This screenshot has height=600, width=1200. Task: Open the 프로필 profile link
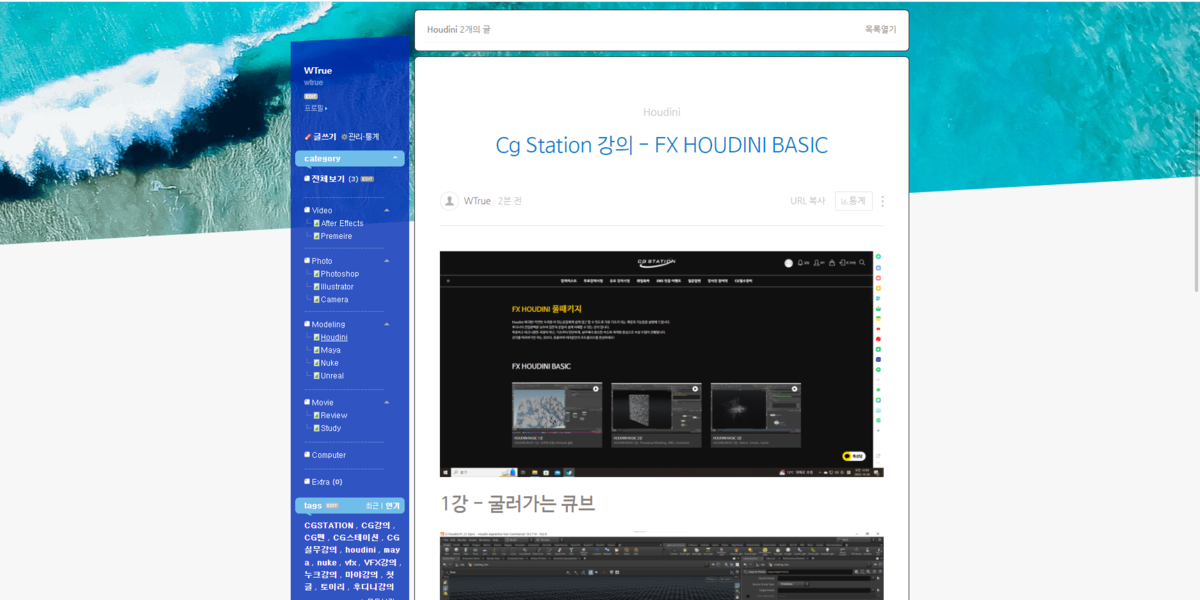[313, 107]
